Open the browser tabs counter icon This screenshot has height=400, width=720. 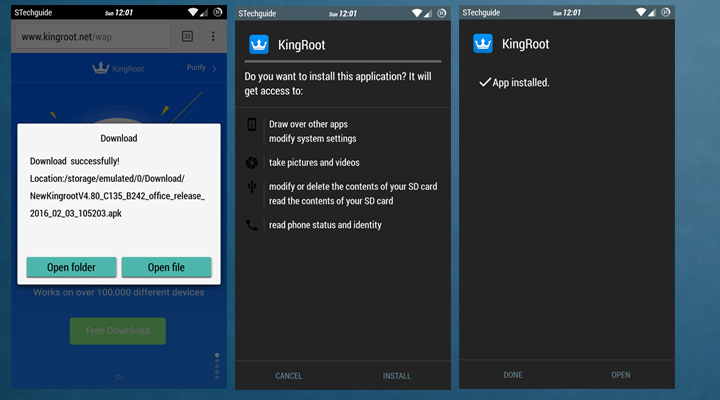187,36
